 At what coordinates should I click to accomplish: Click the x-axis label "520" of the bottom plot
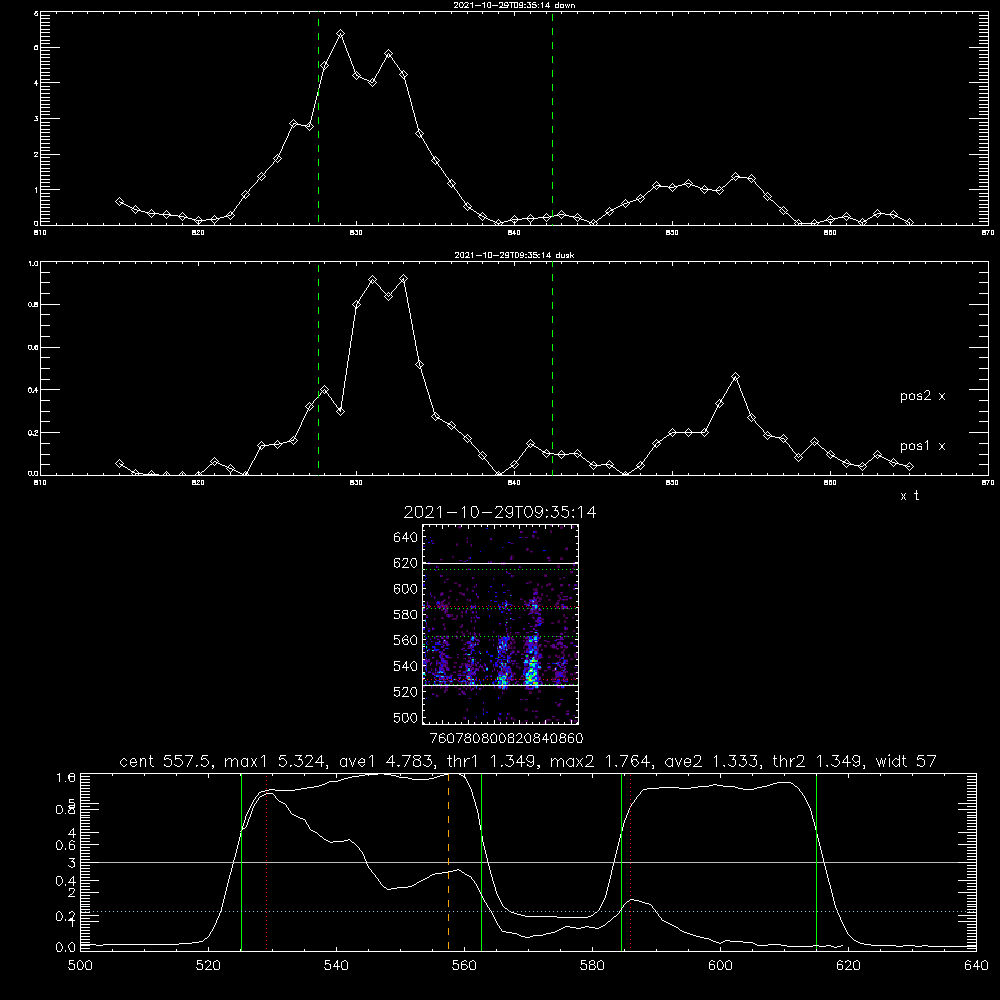208,966
